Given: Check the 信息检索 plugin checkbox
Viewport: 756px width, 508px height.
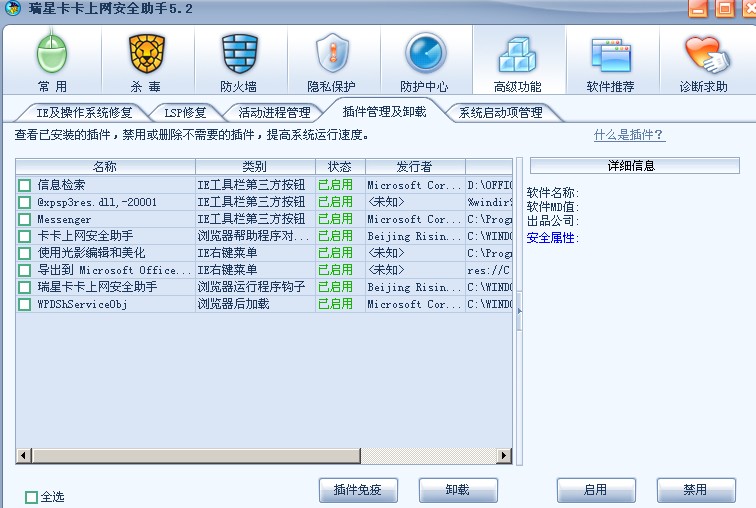Looking at the screenshot, I should point(24,185).
